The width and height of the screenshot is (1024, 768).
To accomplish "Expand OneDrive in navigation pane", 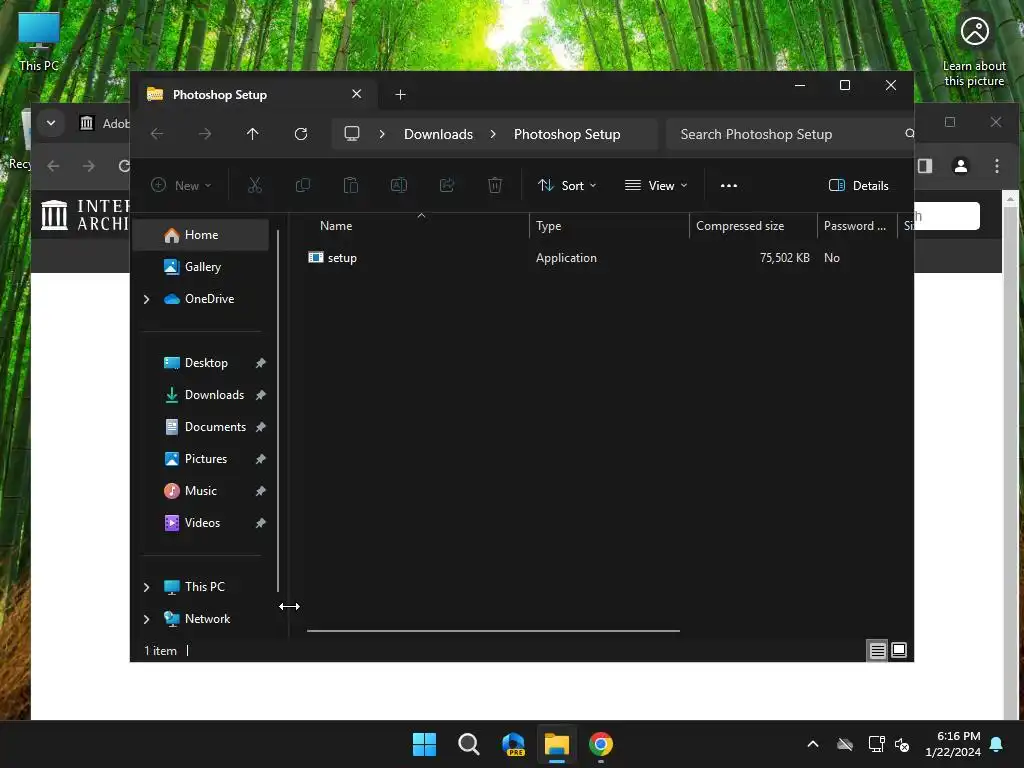I will point(146,299).
